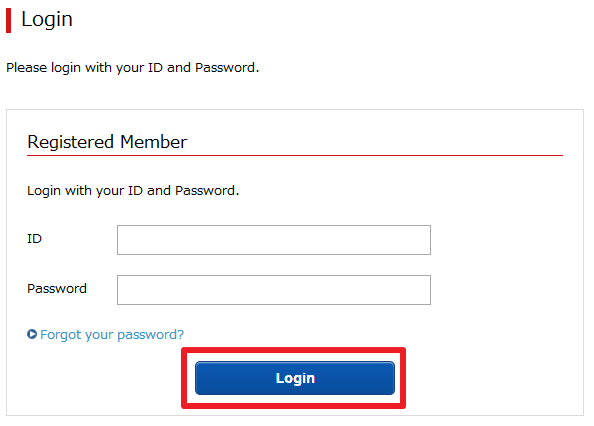
Task: Click the word 'Forgot' in the blue link
Action: [x=61, y=335]
